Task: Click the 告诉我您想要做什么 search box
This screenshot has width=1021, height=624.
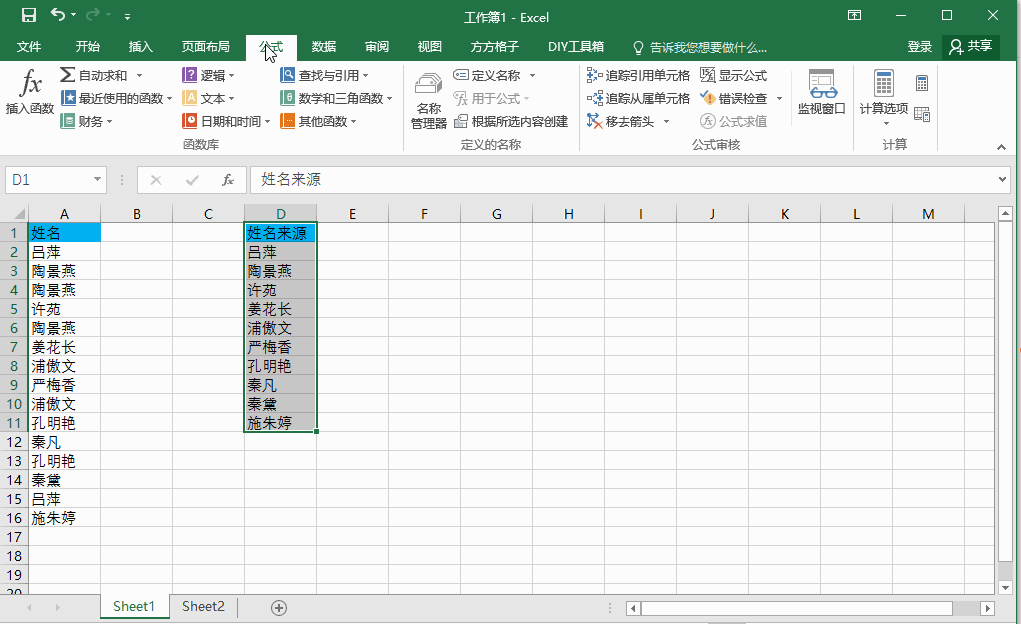Action: click(x=701, y=48)
